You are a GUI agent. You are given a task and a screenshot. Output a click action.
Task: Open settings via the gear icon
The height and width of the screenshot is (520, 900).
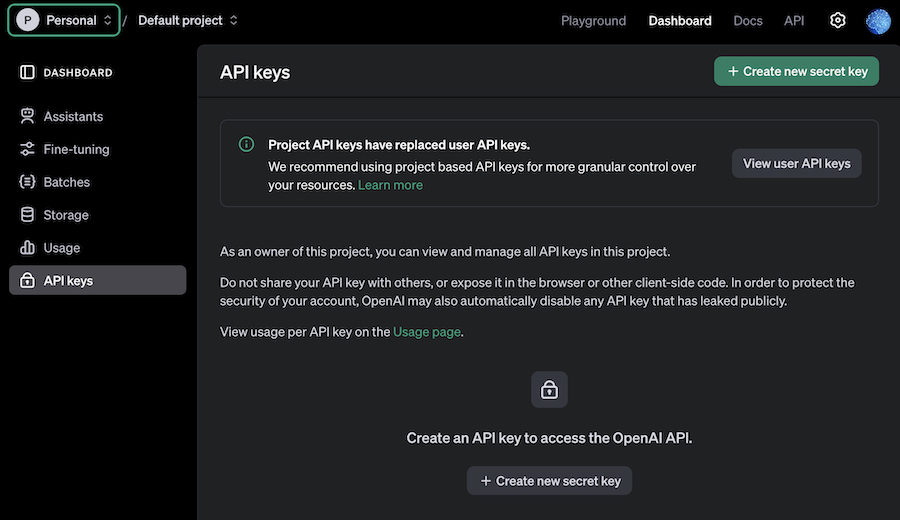[837, 21]
